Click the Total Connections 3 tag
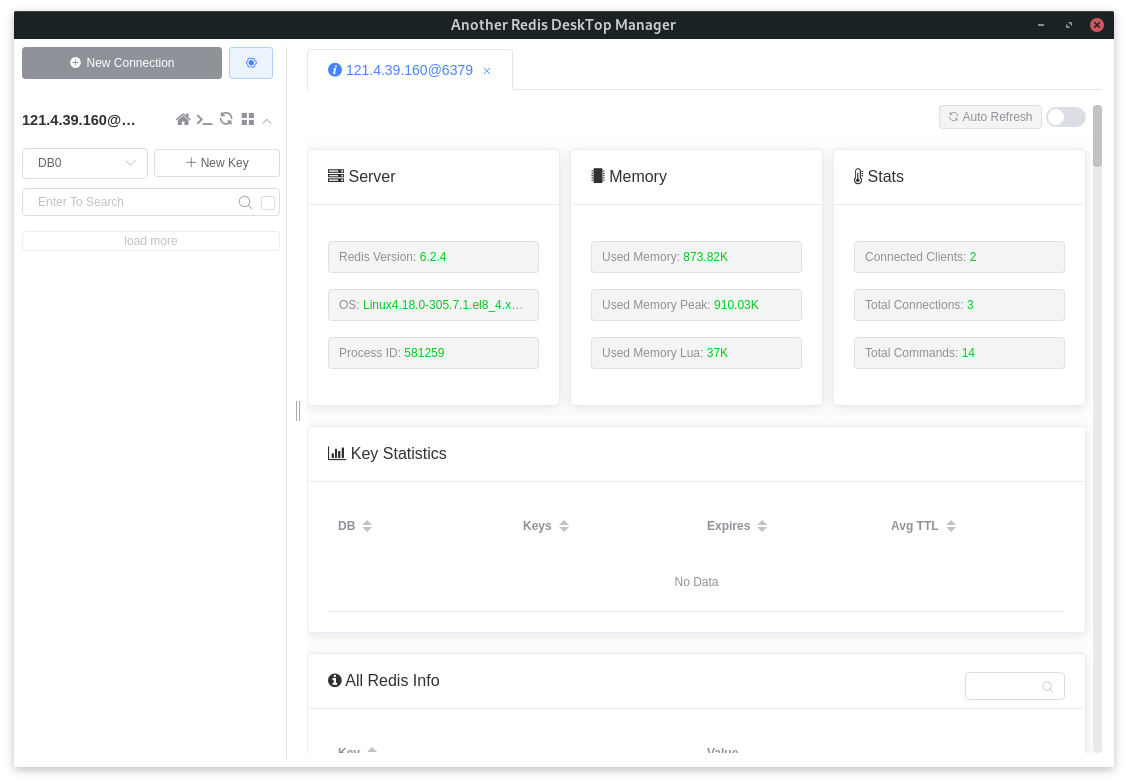Screen dimensions: 1128x784 [959, 305]
